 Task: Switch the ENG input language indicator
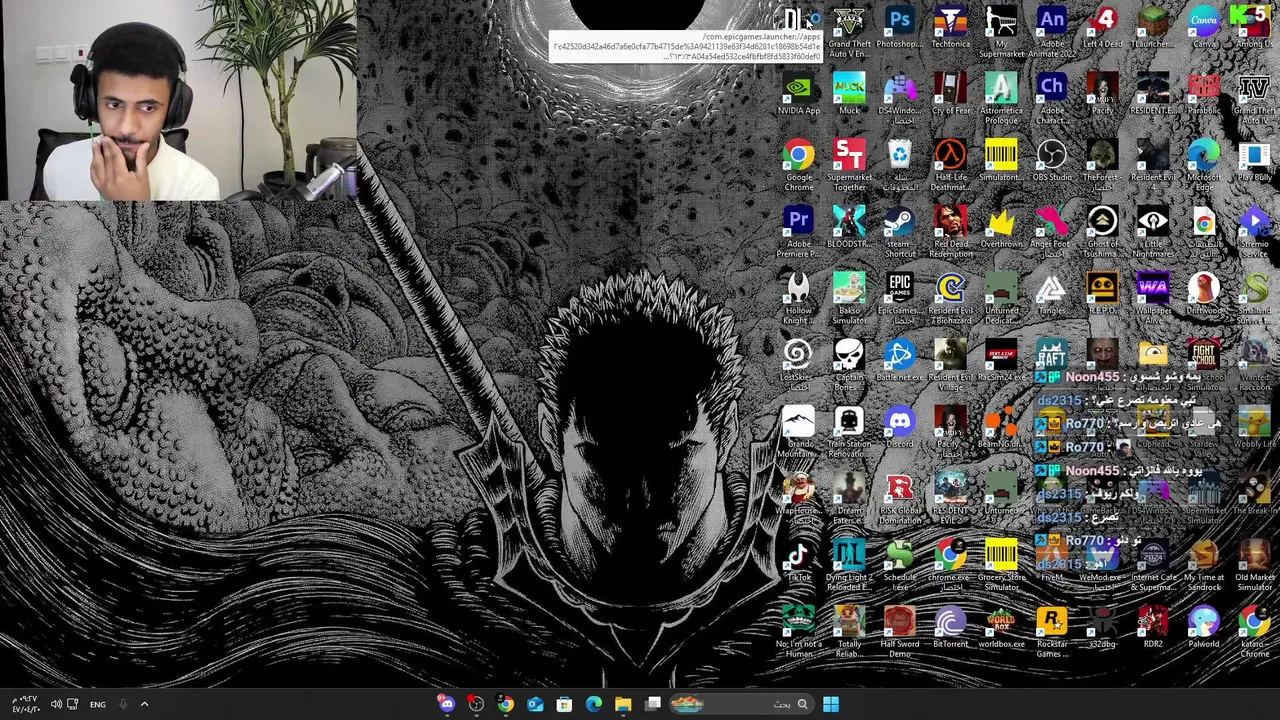pos(97,705)
